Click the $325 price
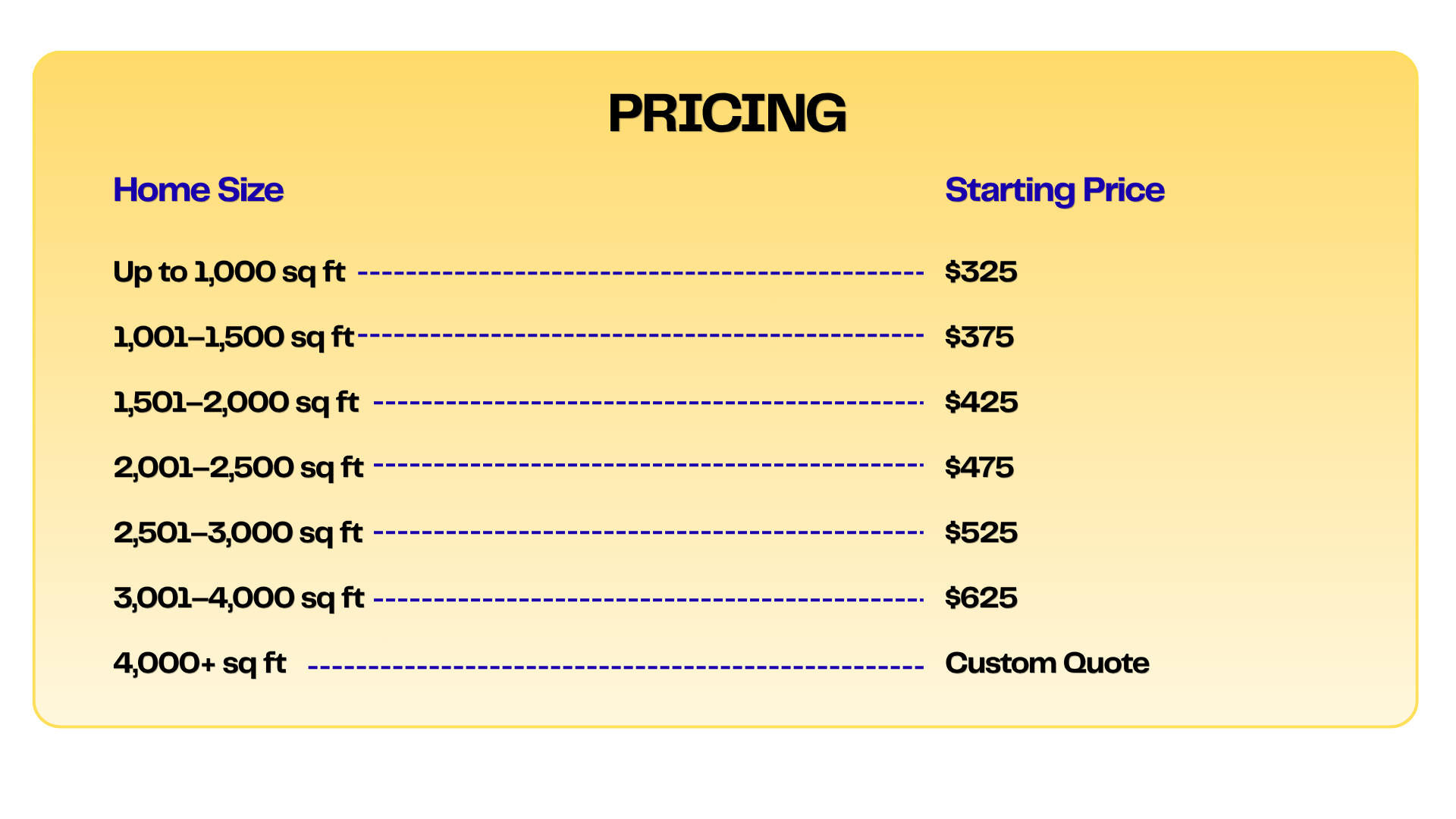Image resolution: width=1456 pixels, height=819 pixels. 981,271
